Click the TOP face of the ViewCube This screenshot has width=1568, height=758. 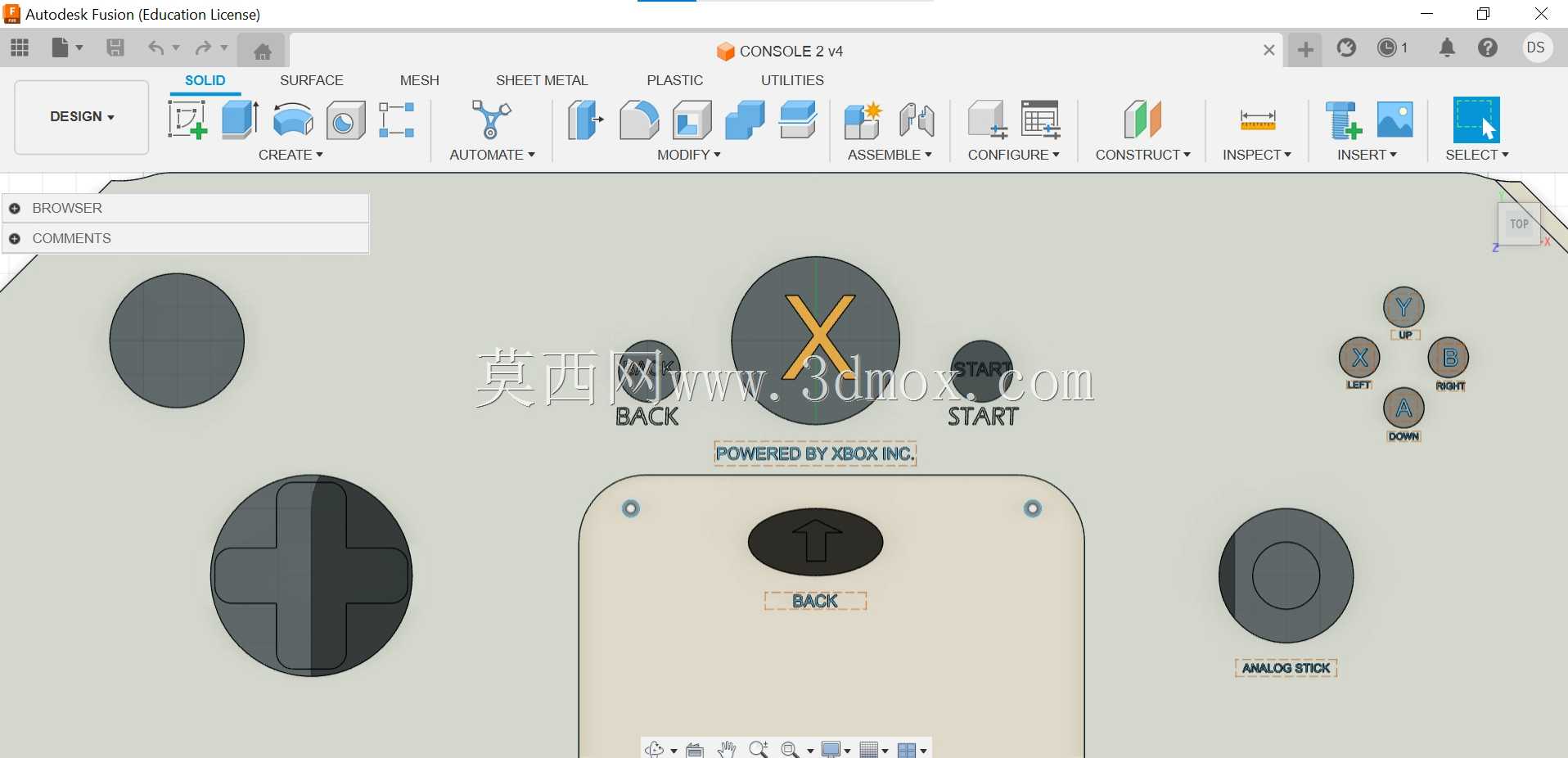pos(1519,223)
